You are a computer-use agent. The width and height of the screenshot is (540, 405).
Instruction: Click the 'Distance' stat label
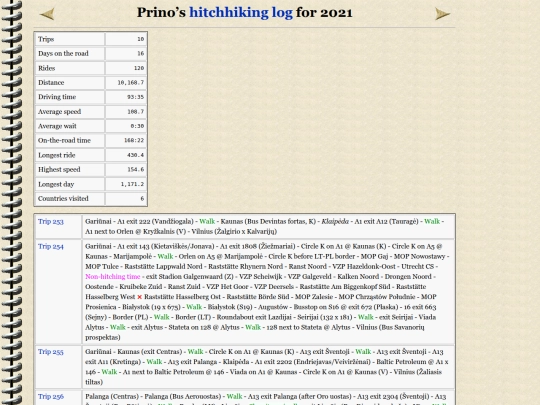click(51, 83)
